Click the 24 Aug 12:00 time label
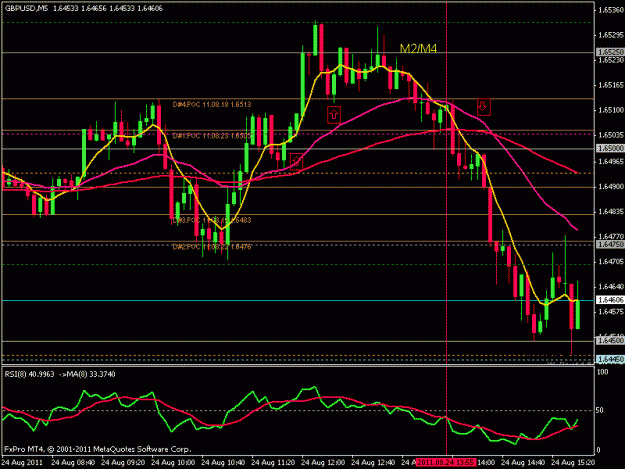Image resolution: width=625 pixels, height=469 pixels. coord(323,463)
